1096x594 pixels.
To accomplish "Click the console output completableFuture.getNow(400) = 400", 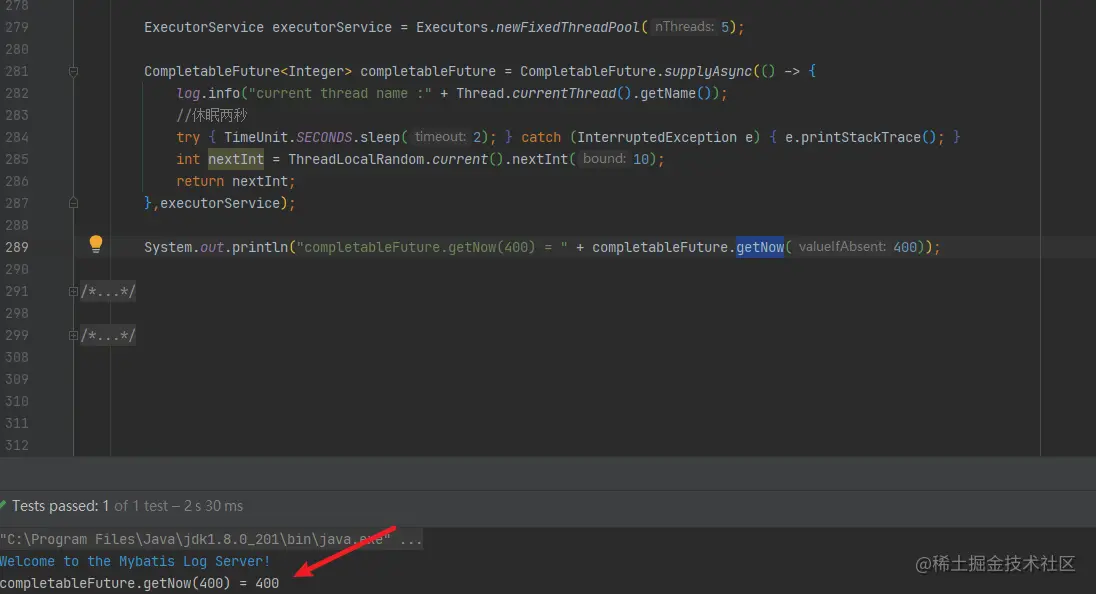I will click(x=140, y=583).
